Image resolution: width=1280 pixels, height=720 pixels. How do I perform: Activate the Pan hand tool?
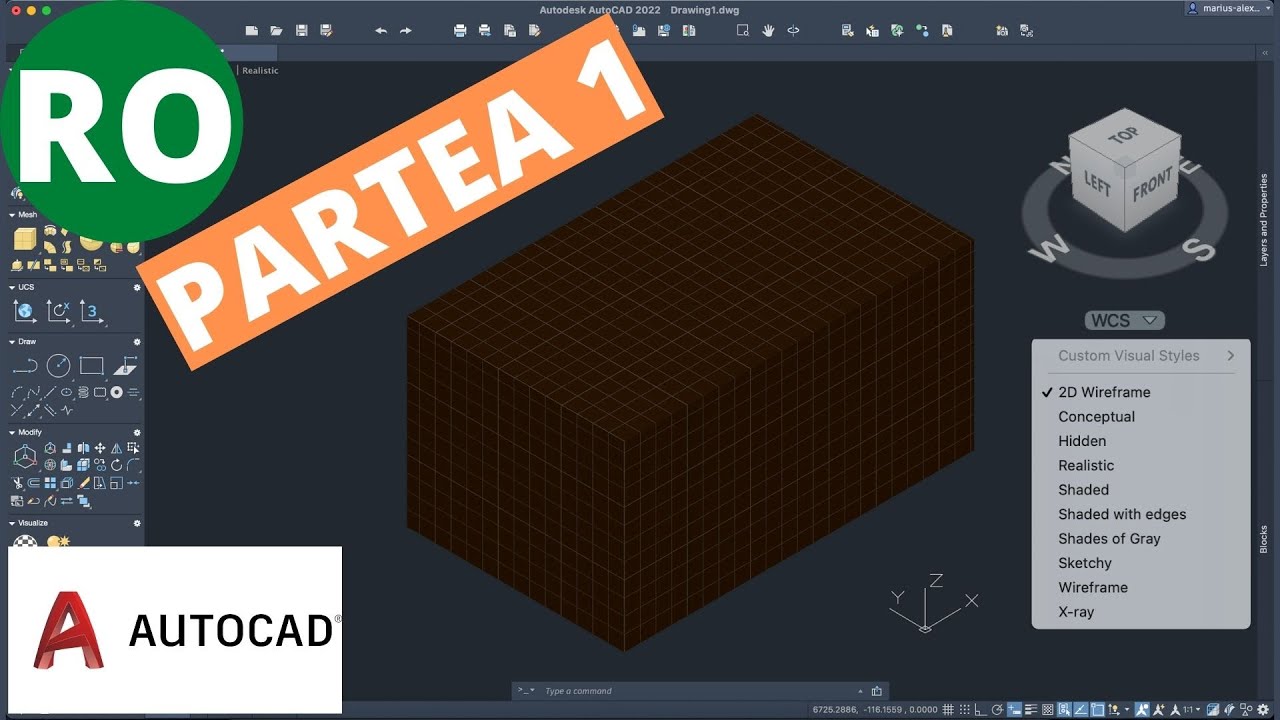[x=768, y=31]
